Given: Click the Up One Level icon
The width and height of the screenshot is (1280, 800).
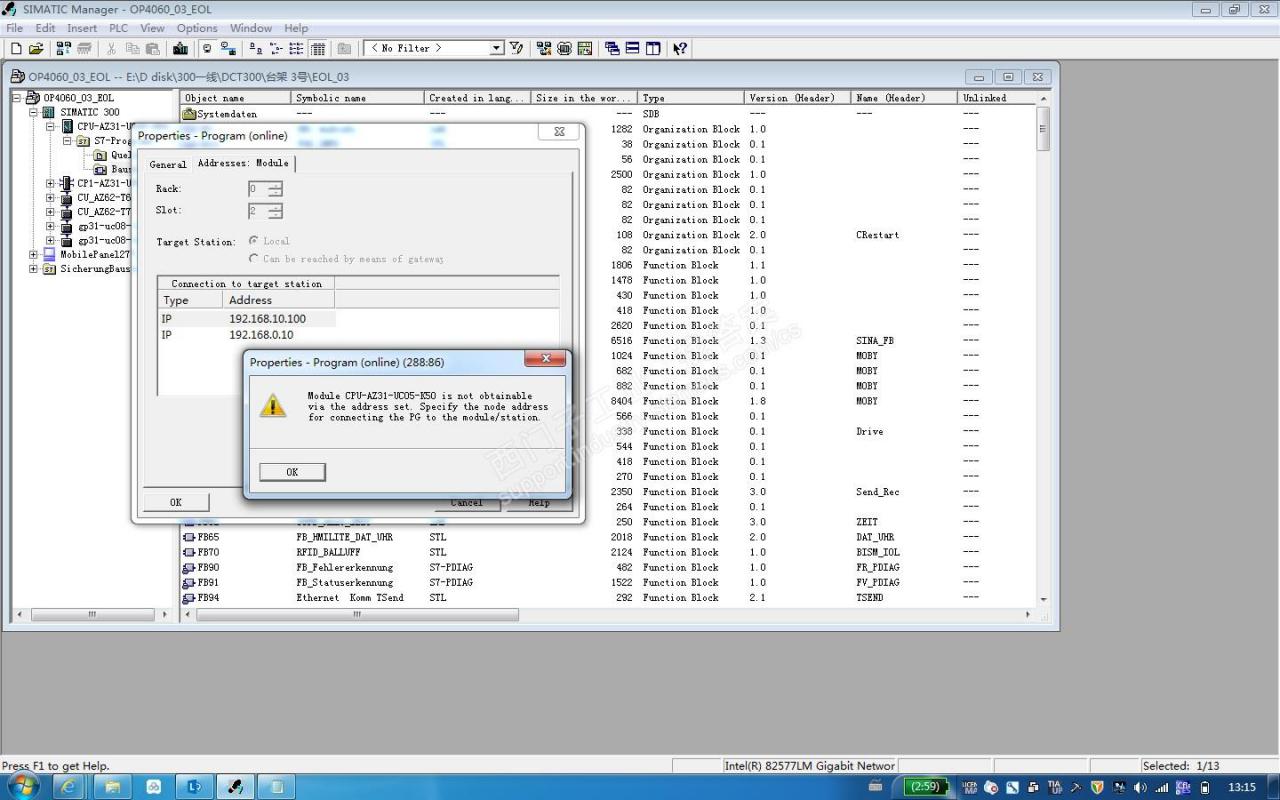Looking at the screenshot, I should click(x=344, y=48).
